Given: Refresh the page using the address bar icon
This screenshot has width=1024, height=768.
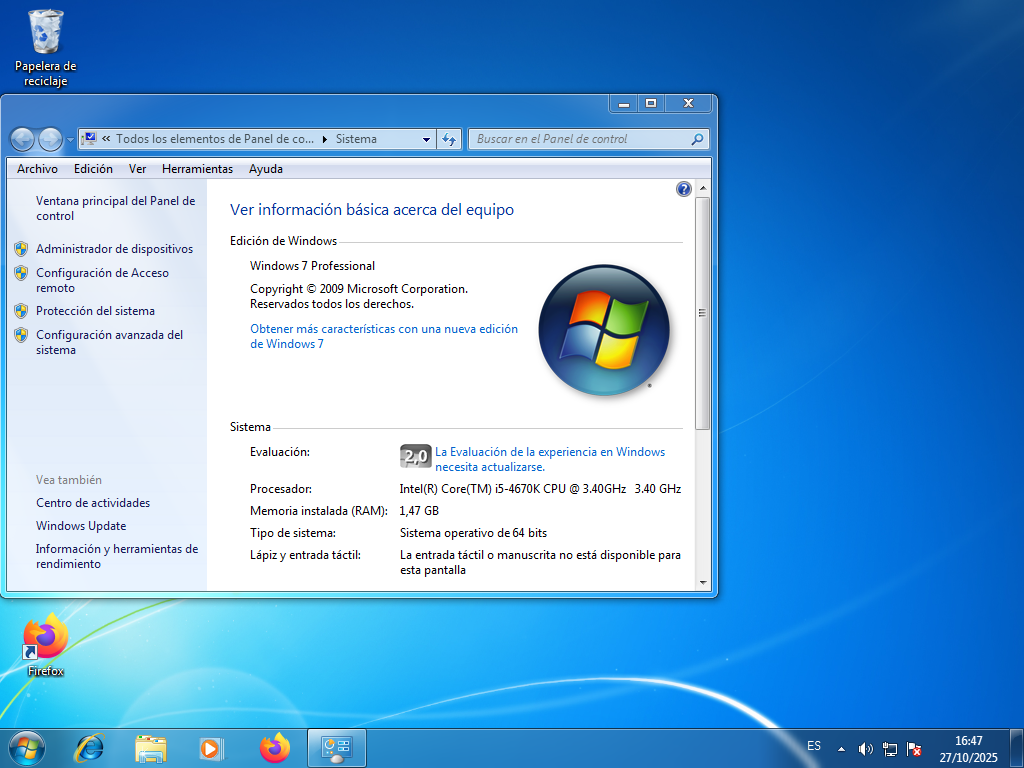Looking at the screenshot, I should [449, 139].
